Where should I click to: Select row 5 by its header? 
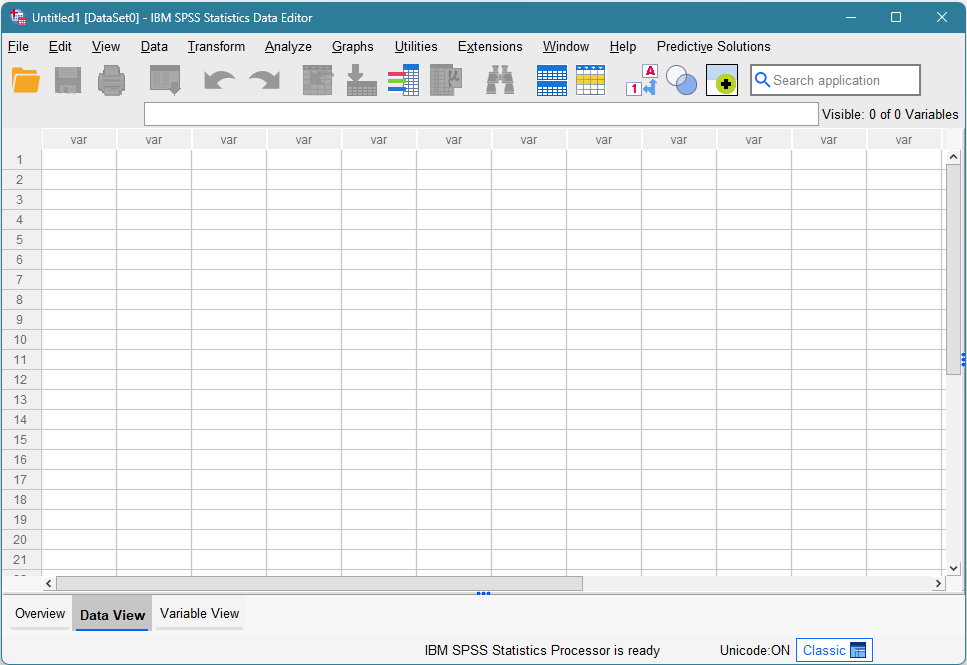[x=20, y=239]
